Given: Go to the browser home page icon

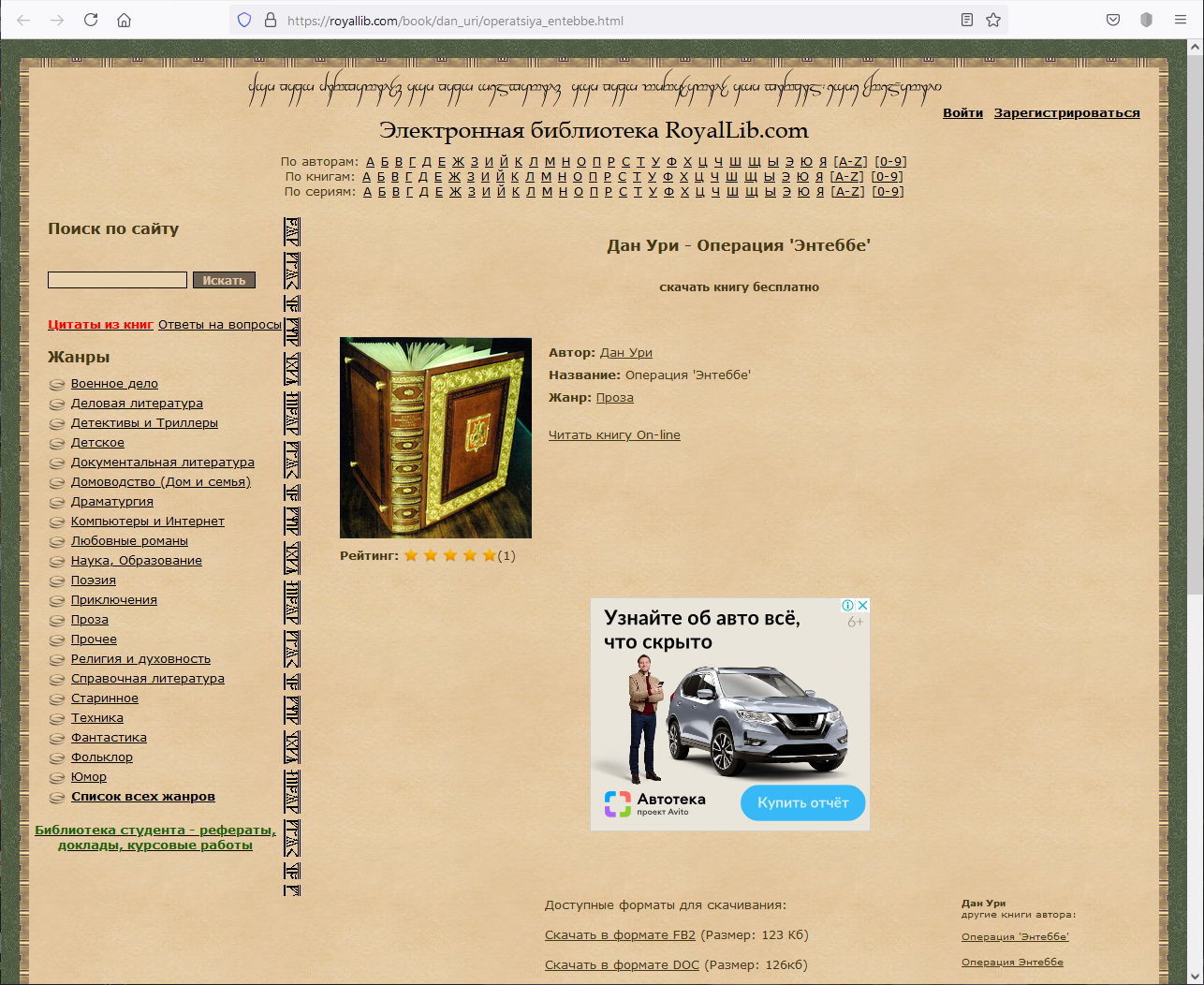Looking at the screenshot, I should click(x=124, y=20).
